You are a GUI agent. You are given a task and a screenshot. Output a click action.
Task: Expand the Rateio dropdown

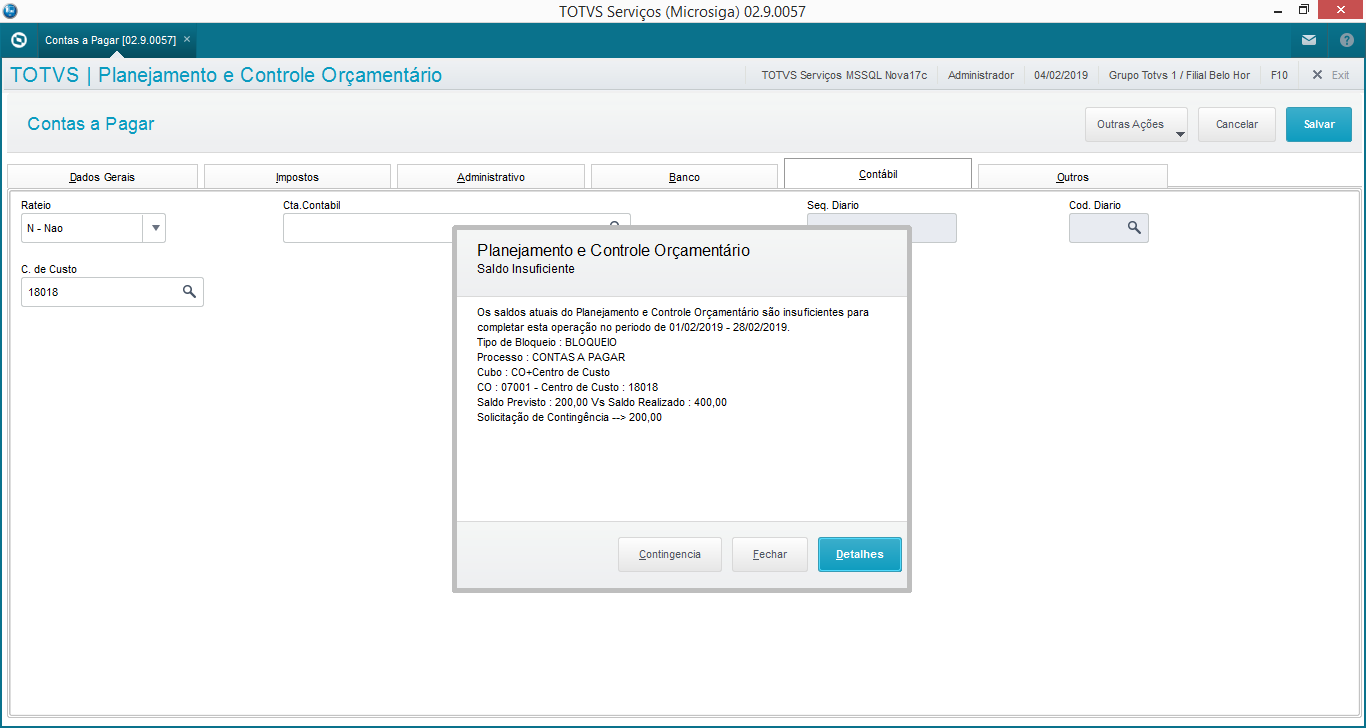coord(155,228)
